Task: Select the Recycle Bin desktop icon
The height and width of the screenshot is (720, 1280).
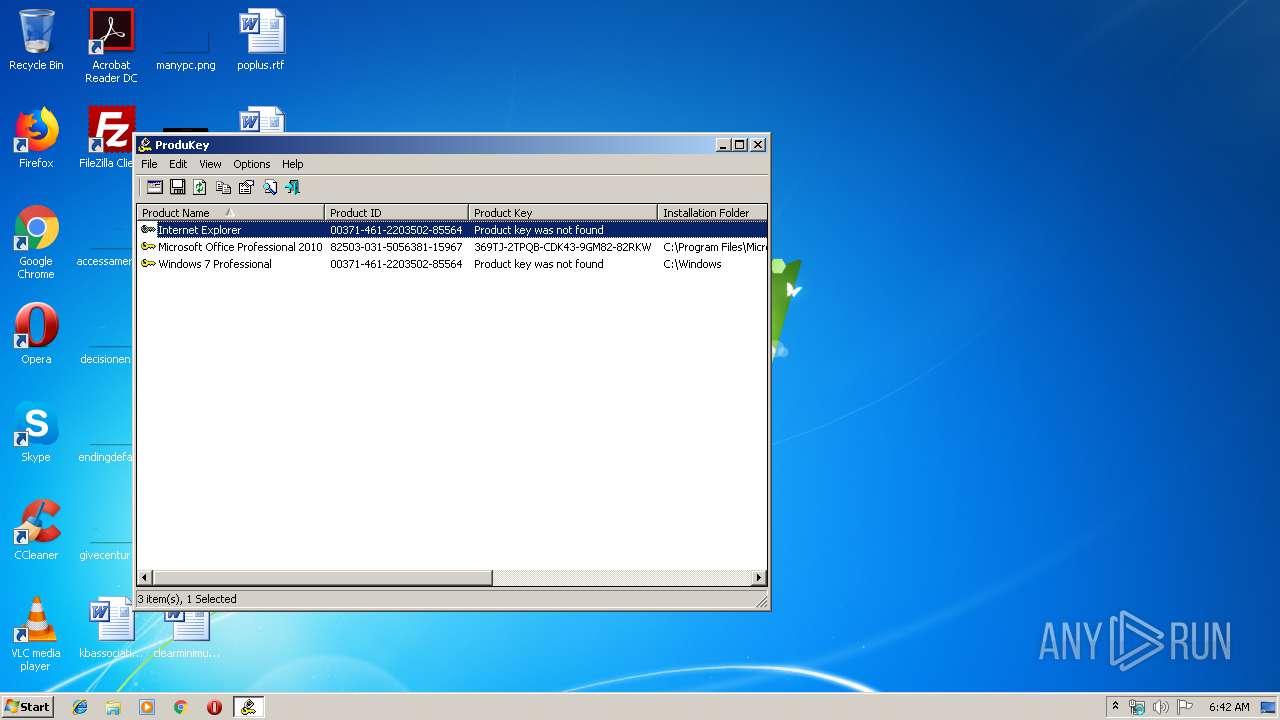Action: [36, 40]
